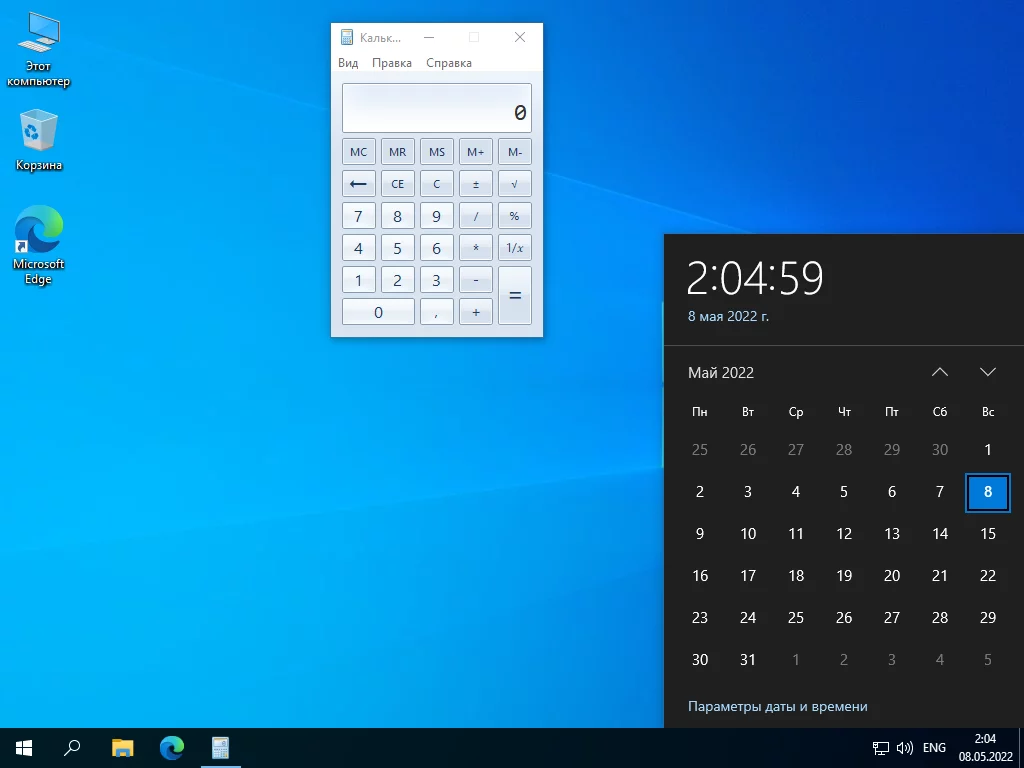Select May 15 in the calendar
1024x768 pixels.
(988, 534)
